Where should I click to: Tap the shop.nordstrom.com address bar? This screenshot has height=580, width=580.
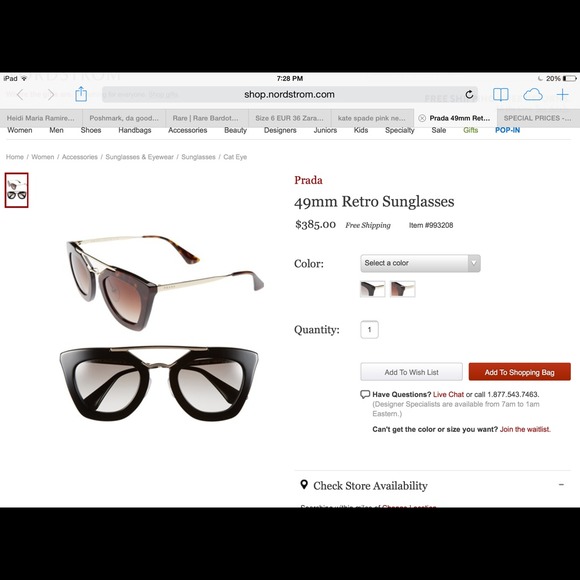(290, 94)
